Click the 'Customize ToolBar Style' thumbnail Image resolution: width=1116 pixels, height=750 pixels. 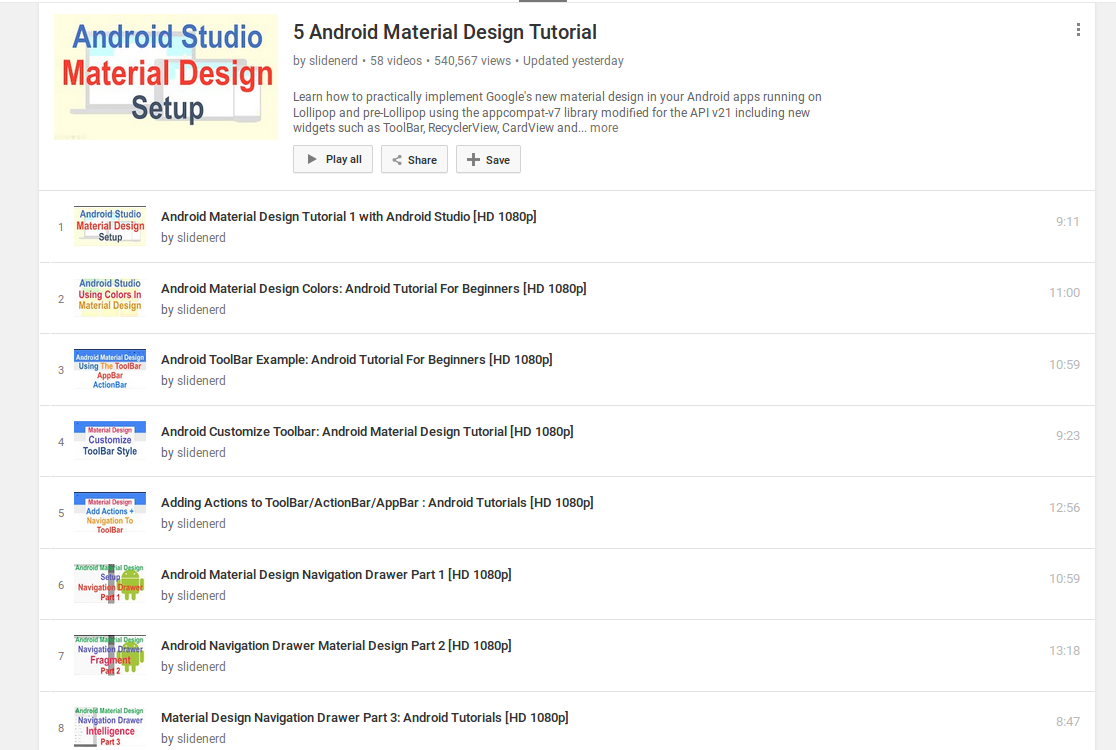pyautogui.click(x=110, y=441)
